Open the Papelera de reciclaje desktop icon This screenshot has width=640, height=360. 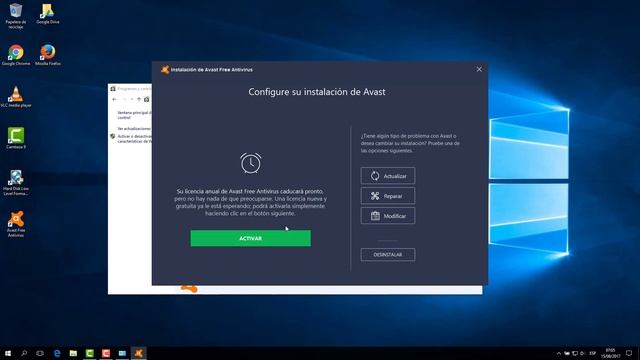[x=16, y=16]
